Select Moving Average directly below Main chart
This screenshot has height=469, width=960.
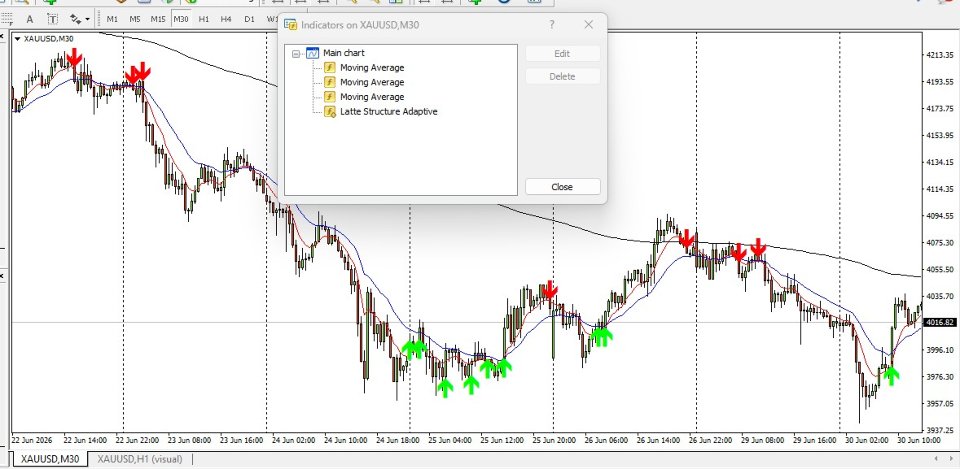coord(372,68)
